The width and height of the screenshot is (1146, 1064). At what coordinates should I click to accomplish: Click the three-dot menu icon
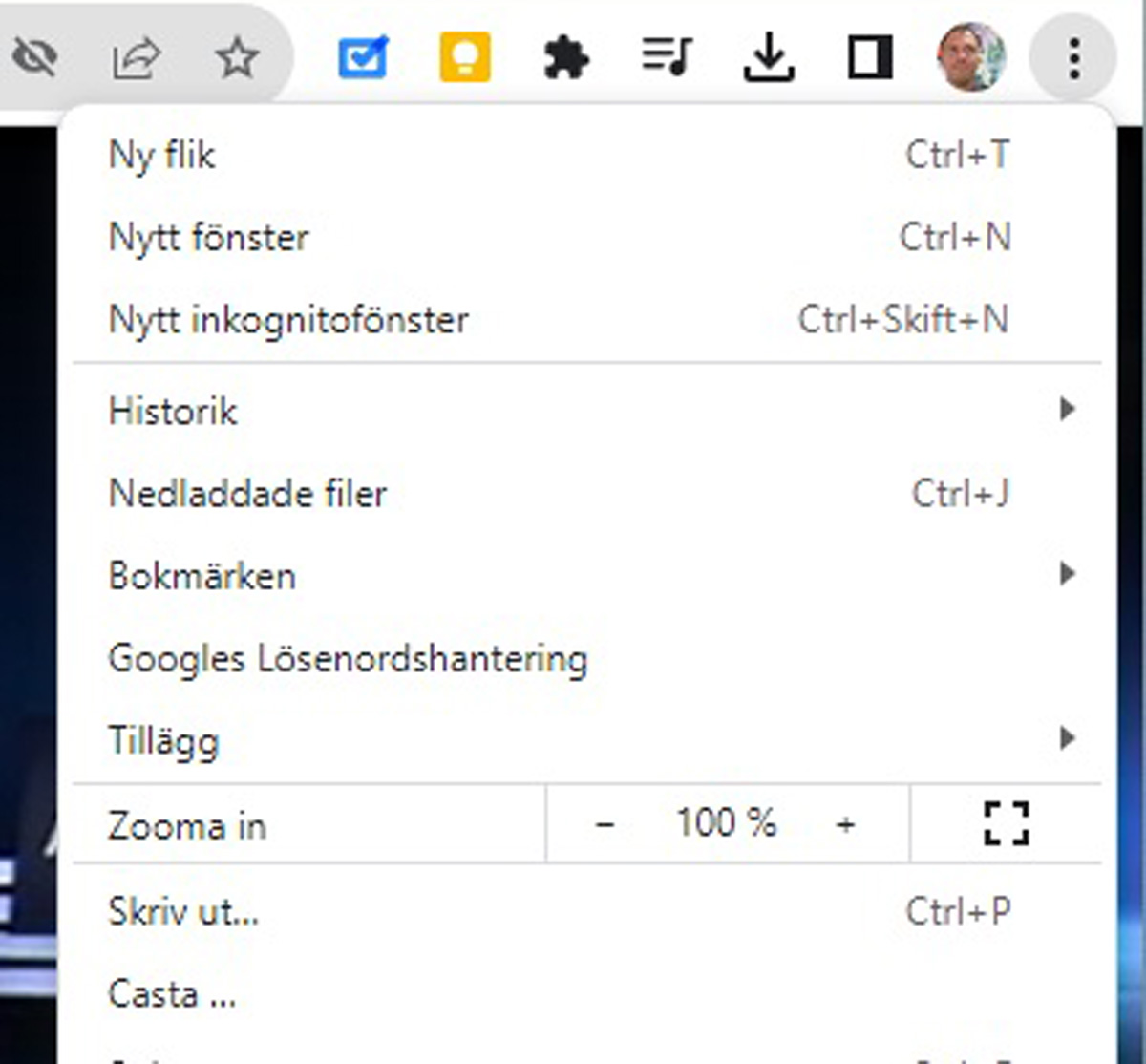click(1073, 57)
